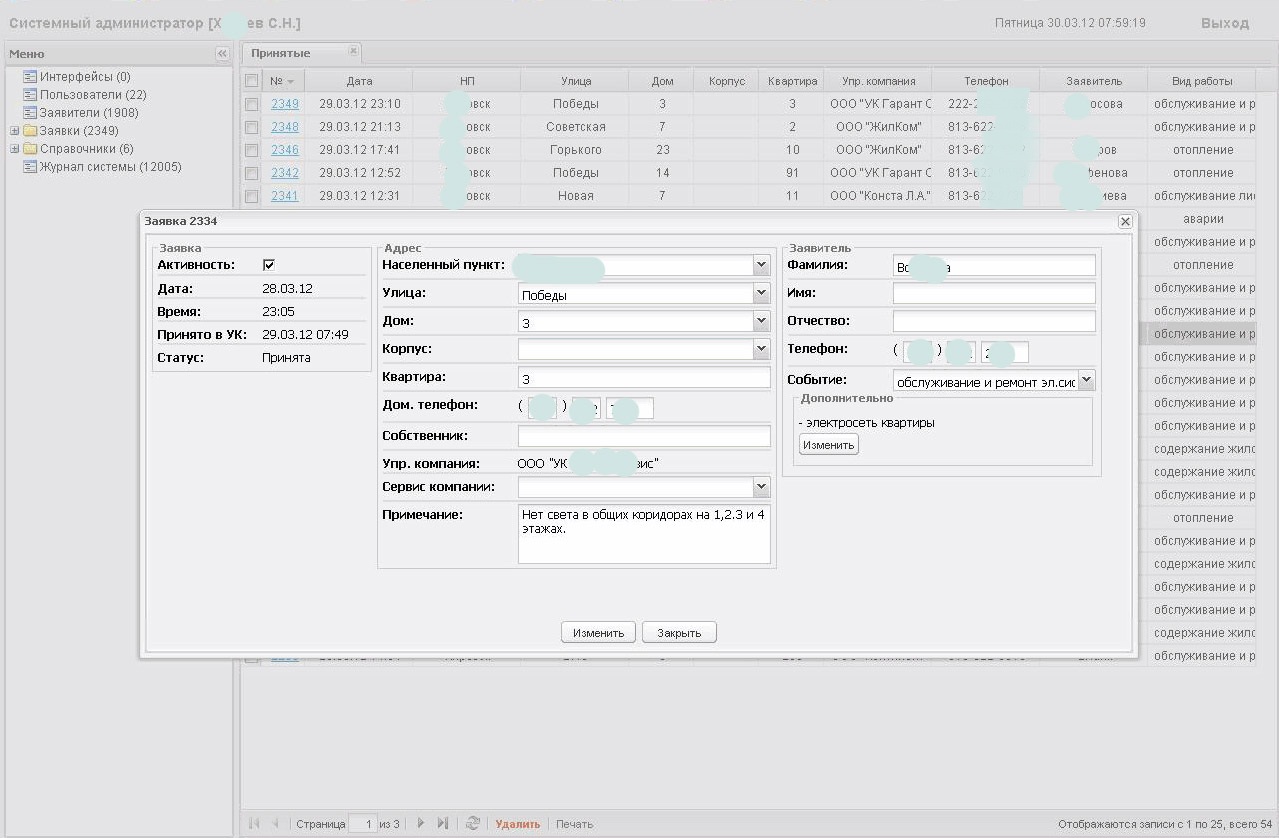Click the Пользователи (22) list icon
Viewport: 1279px width, 838px height.
pos(30,95)
